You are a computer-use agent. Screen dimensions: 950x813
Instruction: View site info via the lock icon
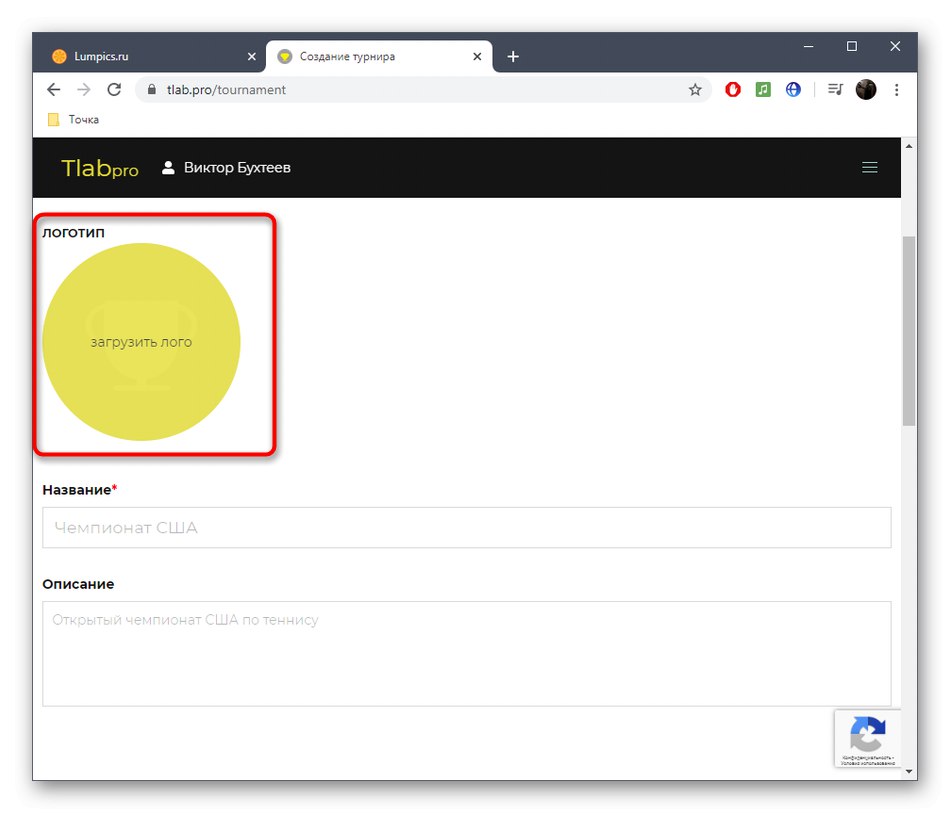(x=151, y=89)
